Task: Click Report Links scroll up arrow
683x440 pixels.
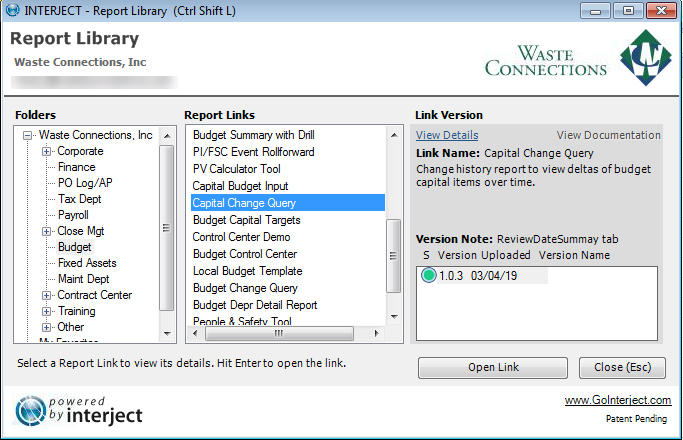Action: tap(394, 135)
